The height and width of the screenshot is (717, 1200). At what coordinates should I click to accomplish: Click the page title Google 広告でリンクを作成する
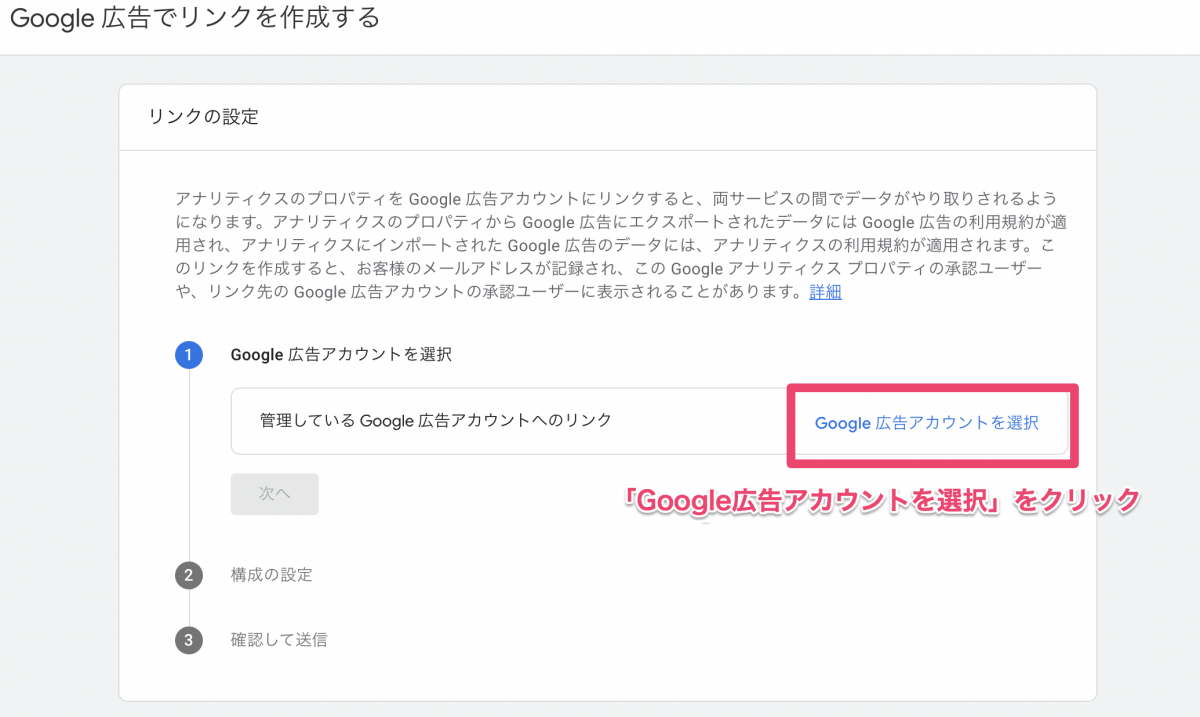[x=195, y=19]
